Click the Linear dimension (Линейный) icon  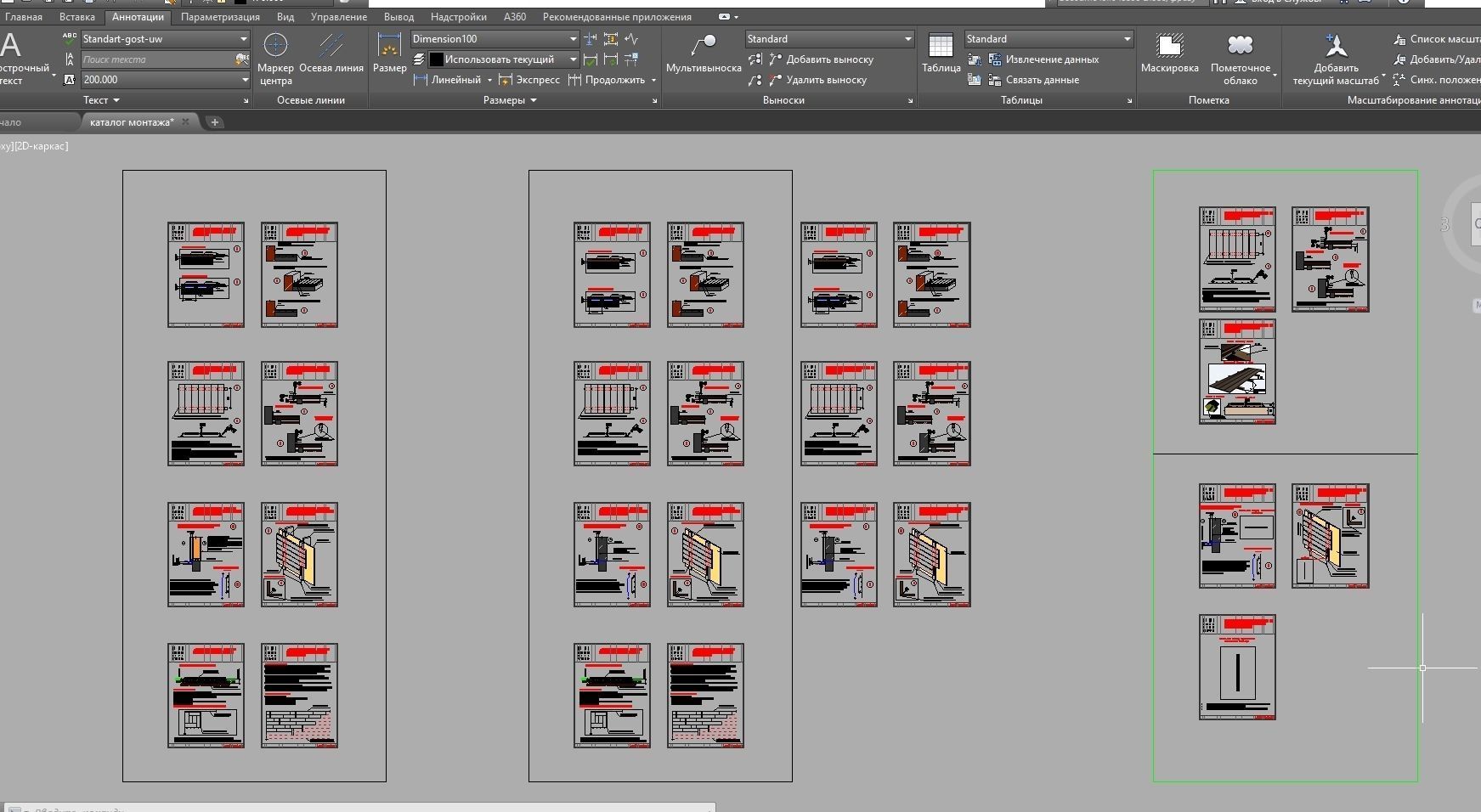420,80
